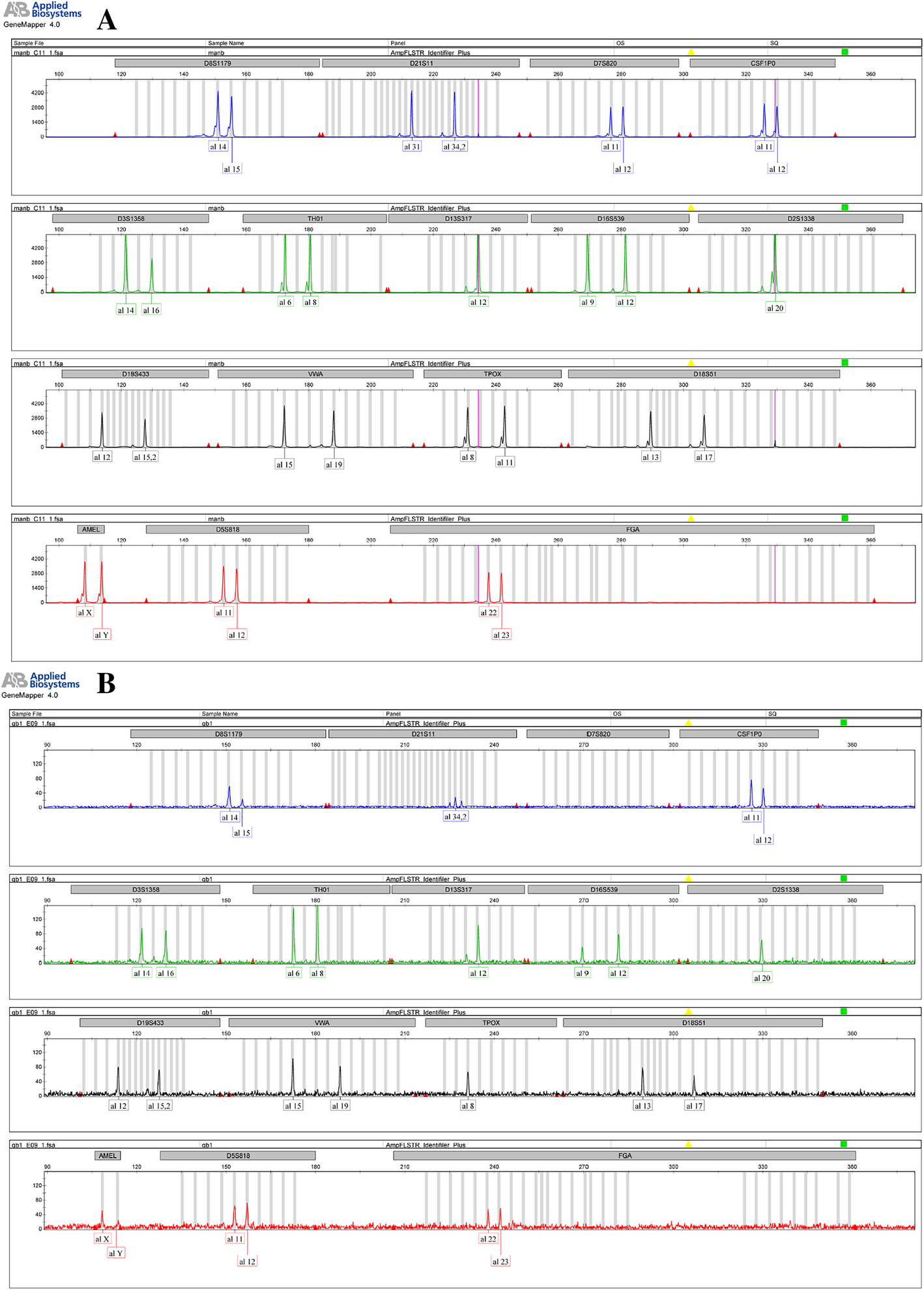Select the D16S539 locus bar in panel A
924x1290 pixels.
click(610, 219)
